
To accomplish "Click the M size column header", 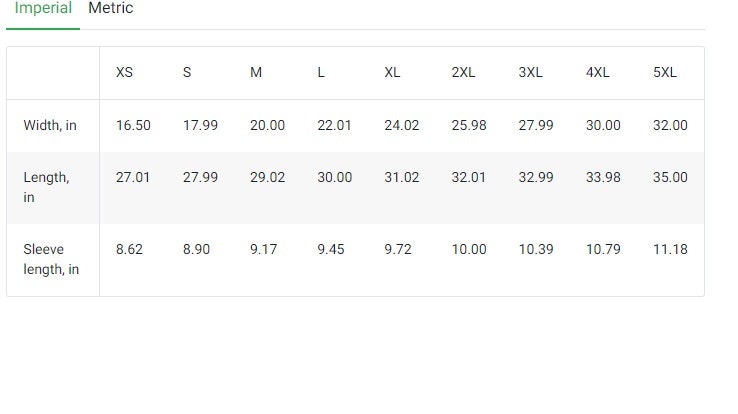I will pos(256,72).
